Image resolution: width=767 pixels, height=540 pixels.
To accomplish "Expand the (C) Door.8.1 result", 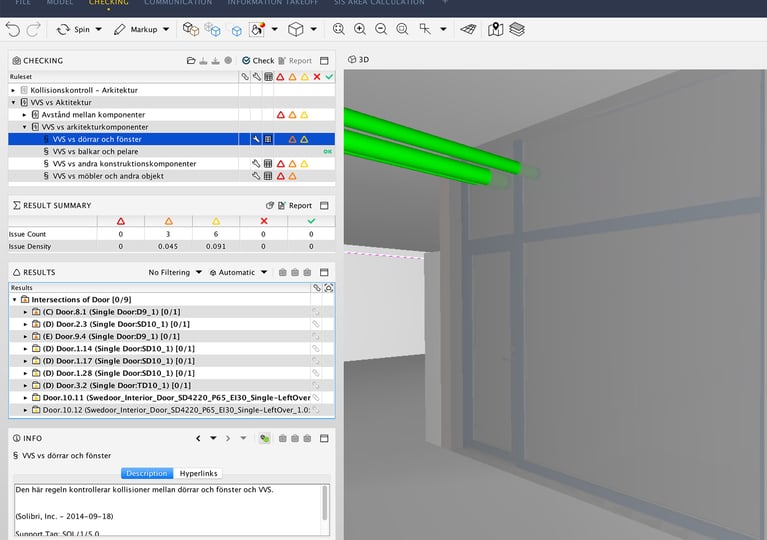I will (x=25, y=312).
